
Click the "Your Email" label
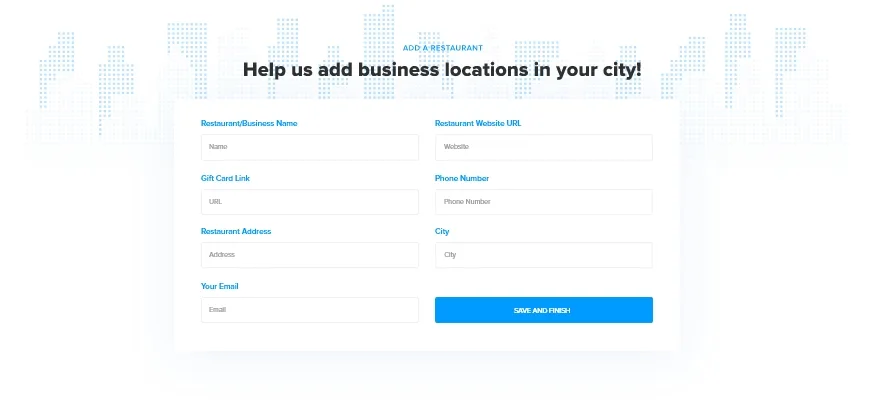click(220, 286)
